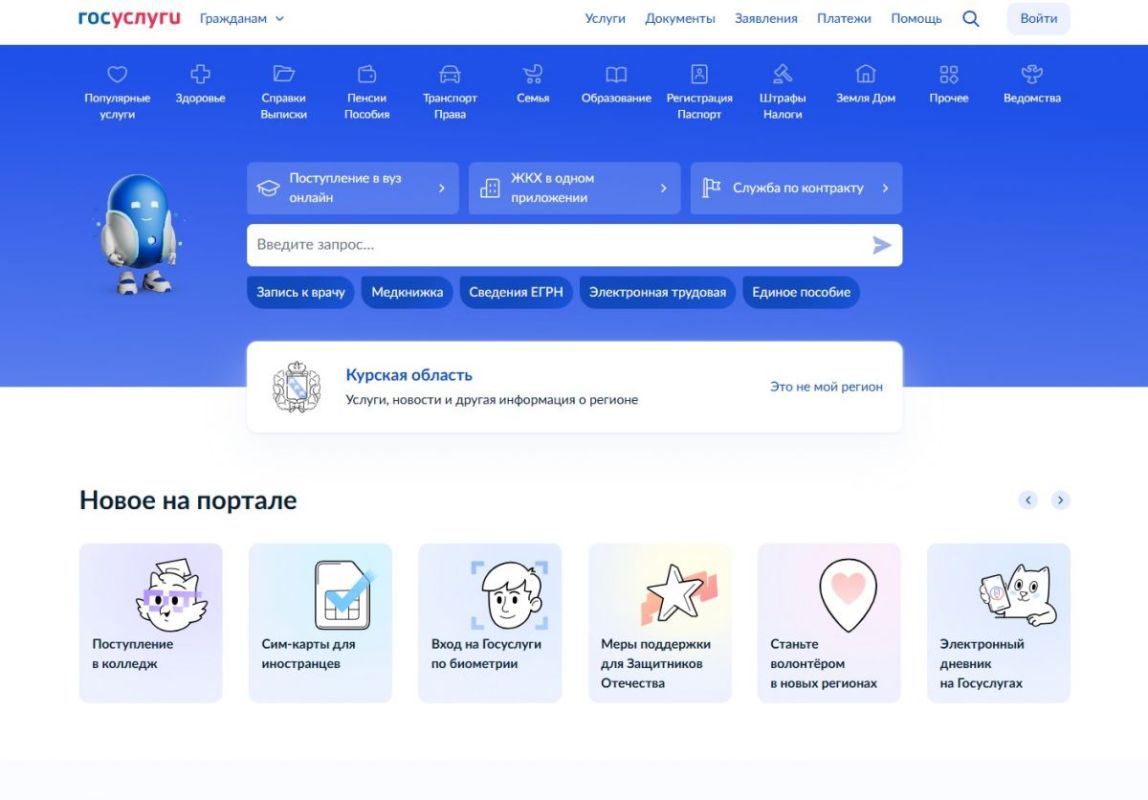
Task: Click the chevron on ЖКХ в одном приложении
Action: click(x=663, y=188)
